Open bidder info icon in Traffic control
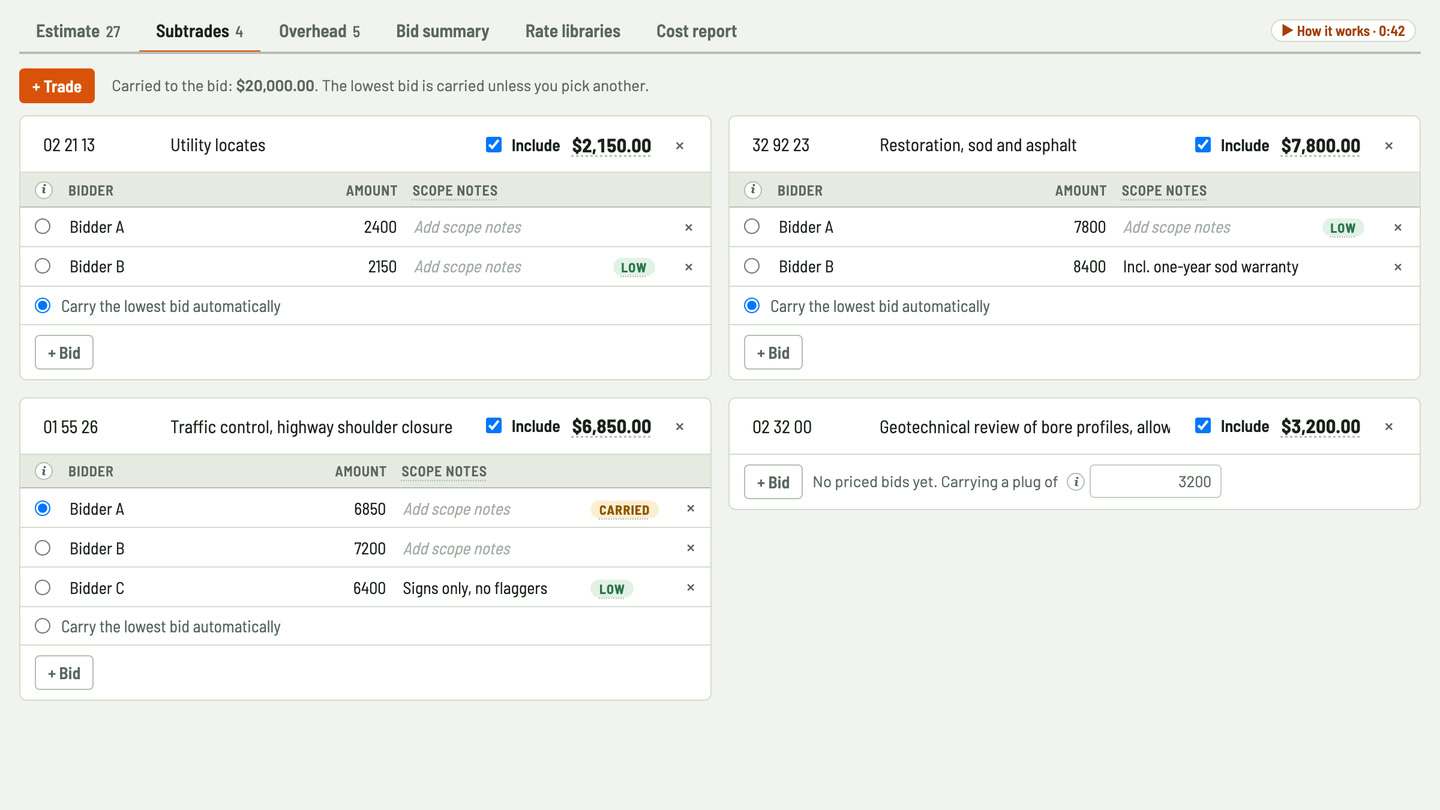Image resolution: width=1440 pixels, height=810 pixels. point(43,471)
